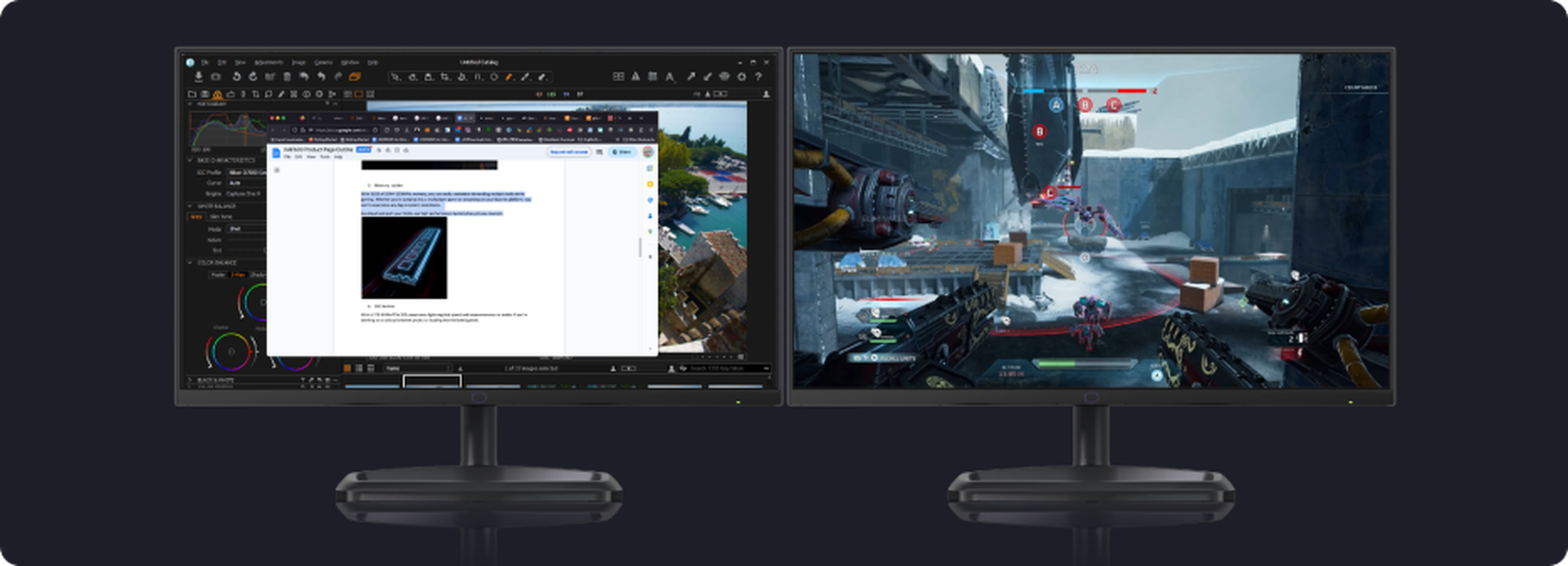Click the orange variants icon in toolbar

[x=354, y=77]
